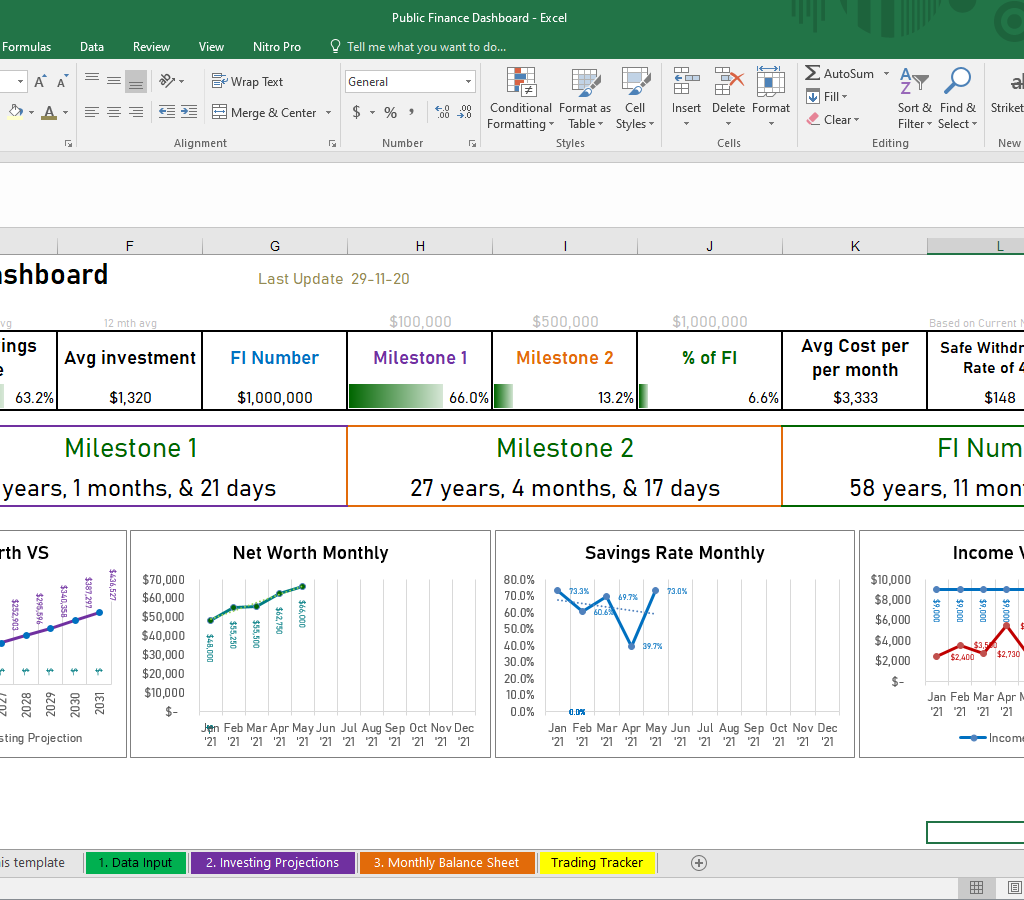Click the font color swatch button
1024x900 pixels.
(x=49, y=113)
